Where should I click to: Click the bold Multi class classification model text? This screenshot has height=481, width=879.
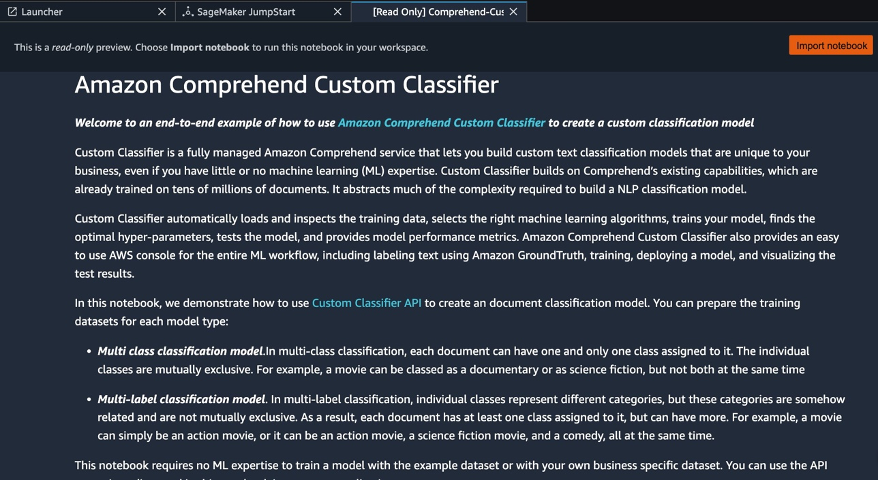(x=180, y=351)
